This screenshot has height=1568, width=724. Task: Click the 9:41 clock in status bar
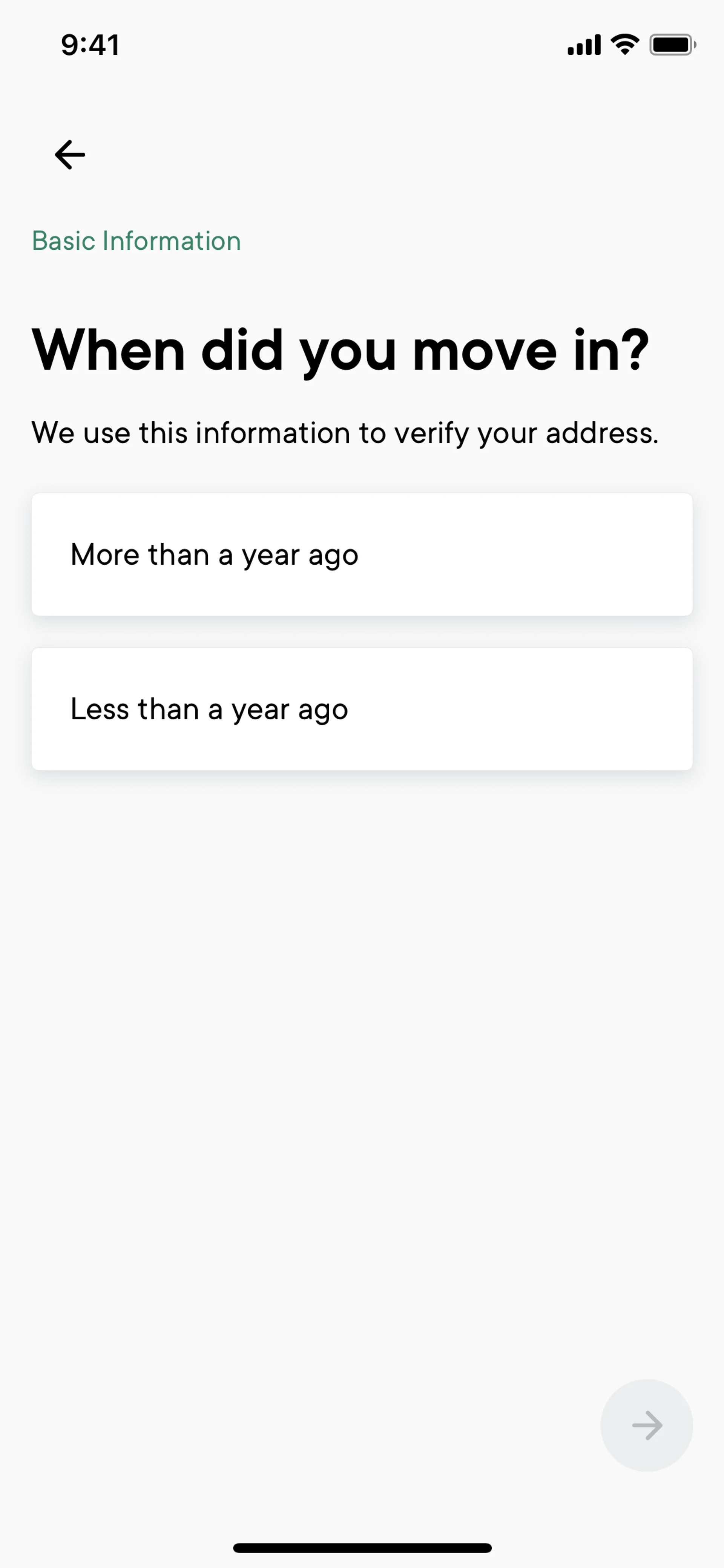tap(90, 45)
